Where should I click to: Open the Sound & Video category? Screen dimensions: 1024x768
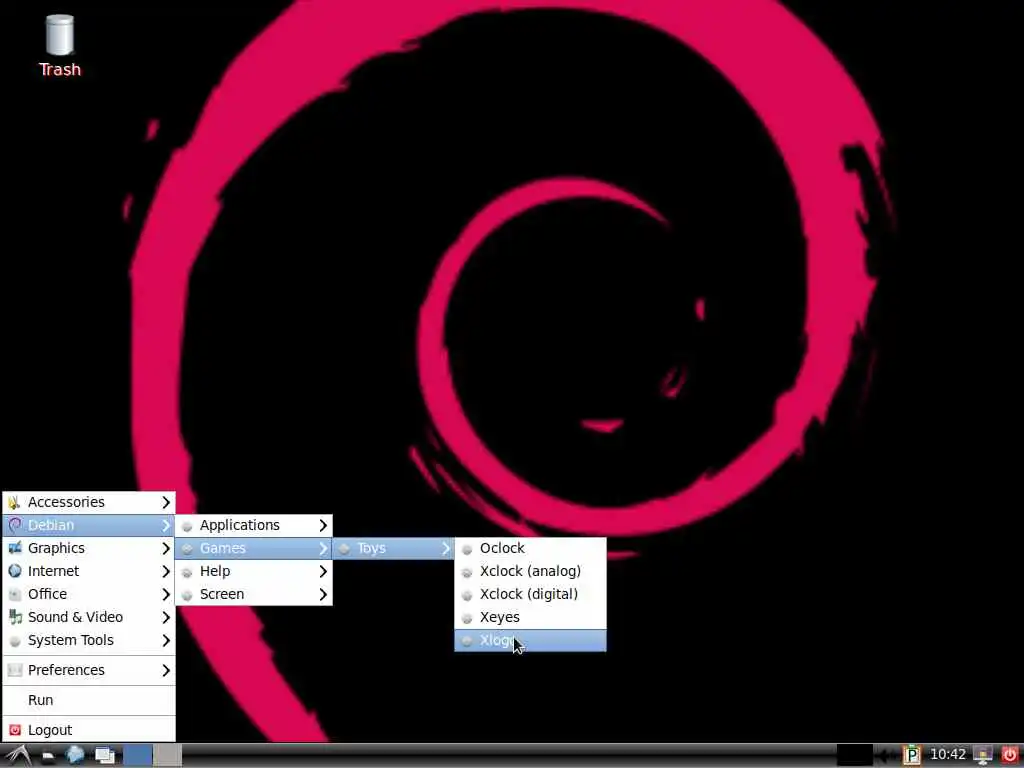(x=89, y=617)
